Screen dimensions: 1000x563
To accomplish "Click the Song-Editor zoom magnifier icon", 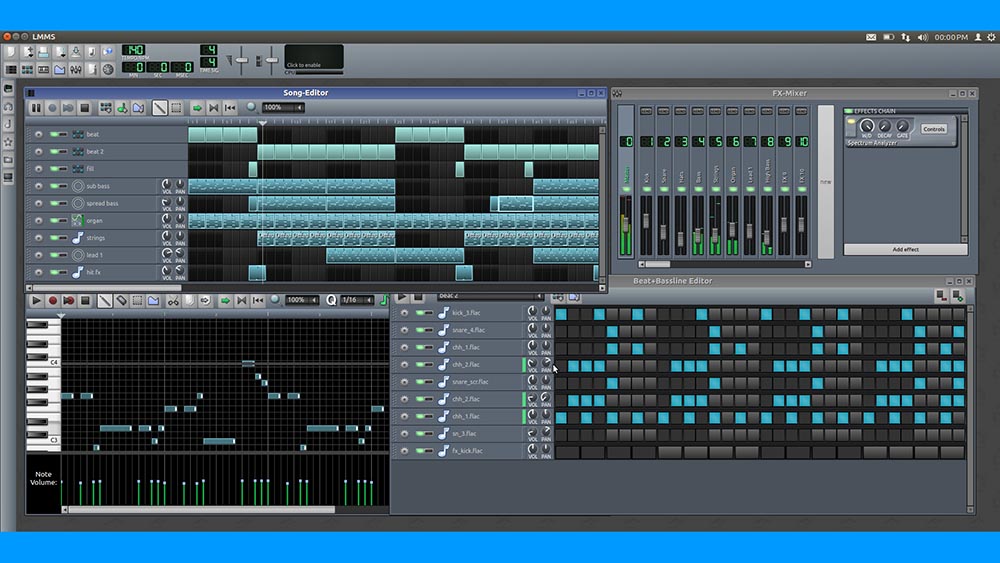I will [x=251, y=107].
